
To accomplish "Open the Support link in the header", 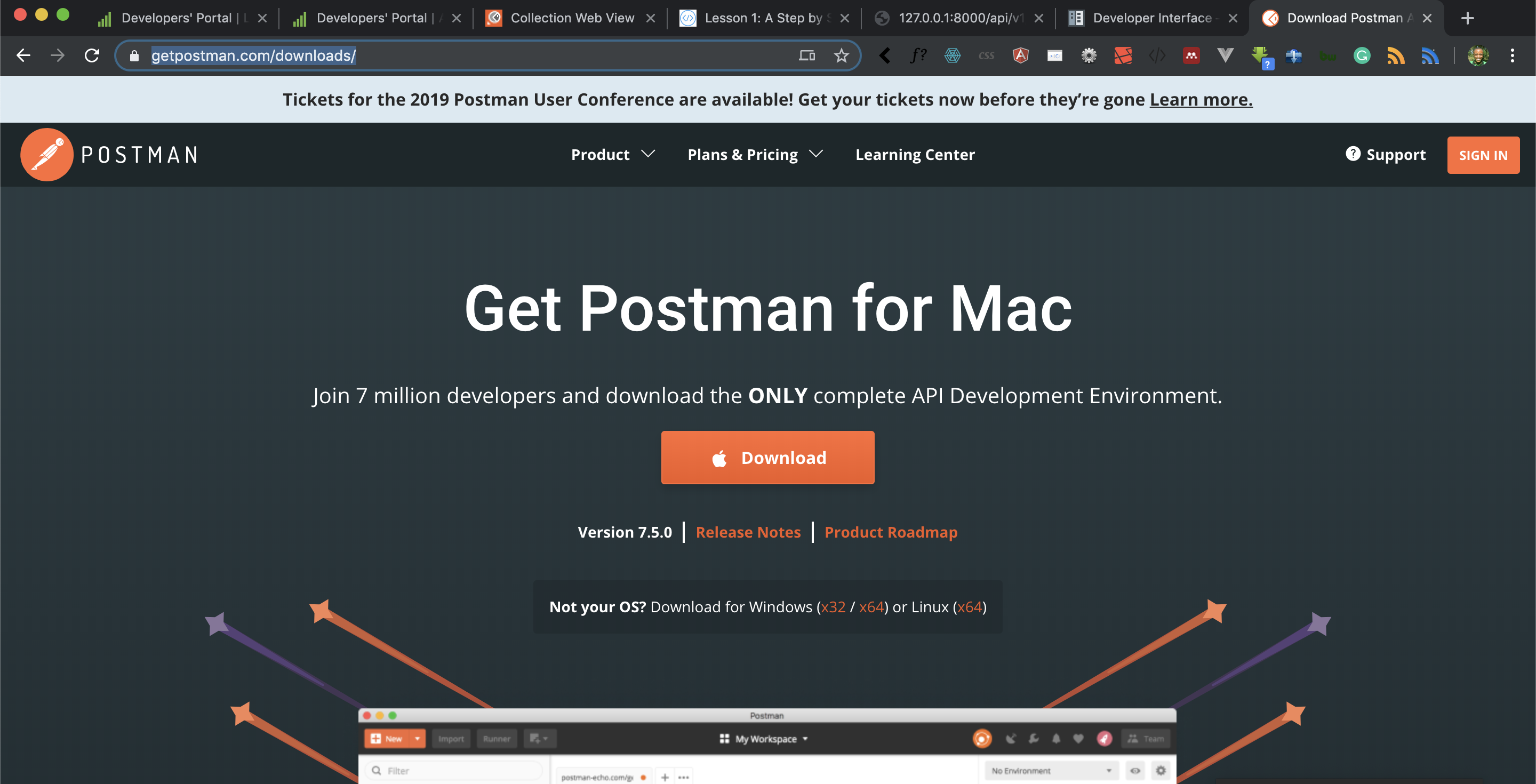I will click(1395, 155).
